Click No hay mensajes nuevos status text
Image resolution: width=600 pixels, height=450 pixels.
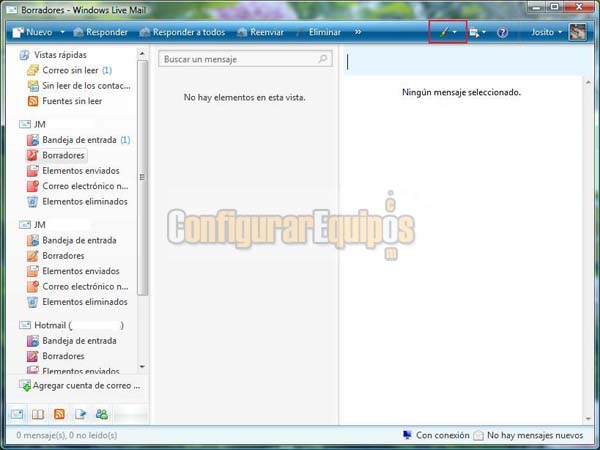tap(535, 435)
